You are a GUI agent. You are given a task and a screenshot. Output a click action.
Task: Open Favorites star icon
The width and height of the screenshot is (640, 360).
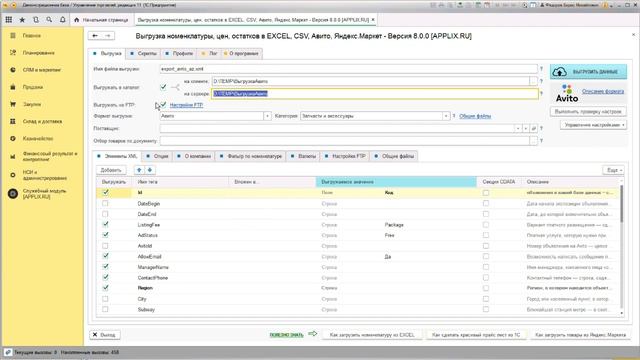point(22,20)
